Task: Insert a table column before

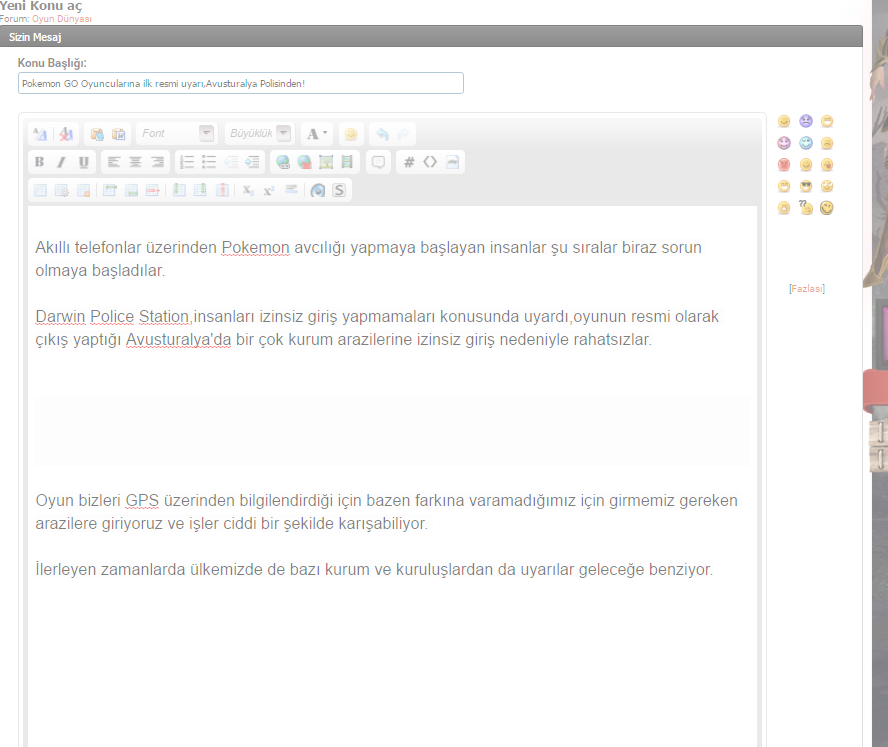Action: pos(179,190)
